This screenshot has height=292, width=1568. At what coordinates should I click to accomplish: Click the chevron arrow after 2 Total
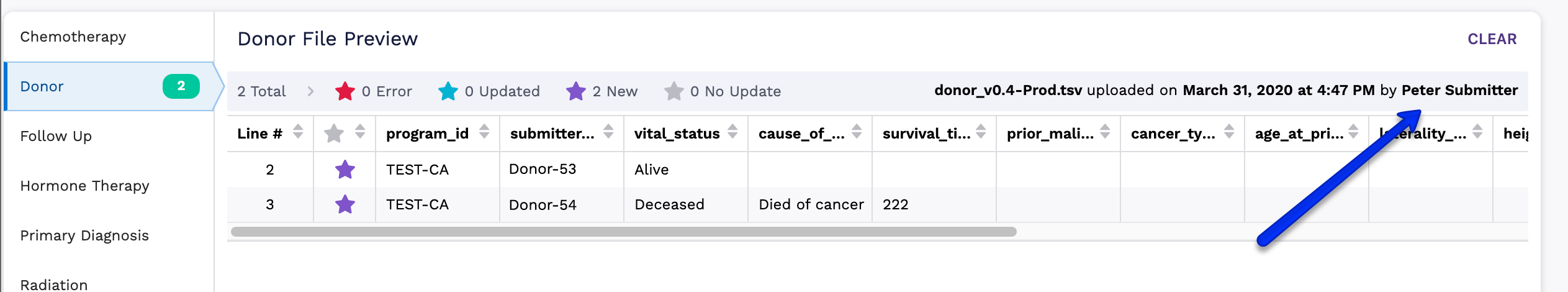pyautogui.click(x=310, y=91)
